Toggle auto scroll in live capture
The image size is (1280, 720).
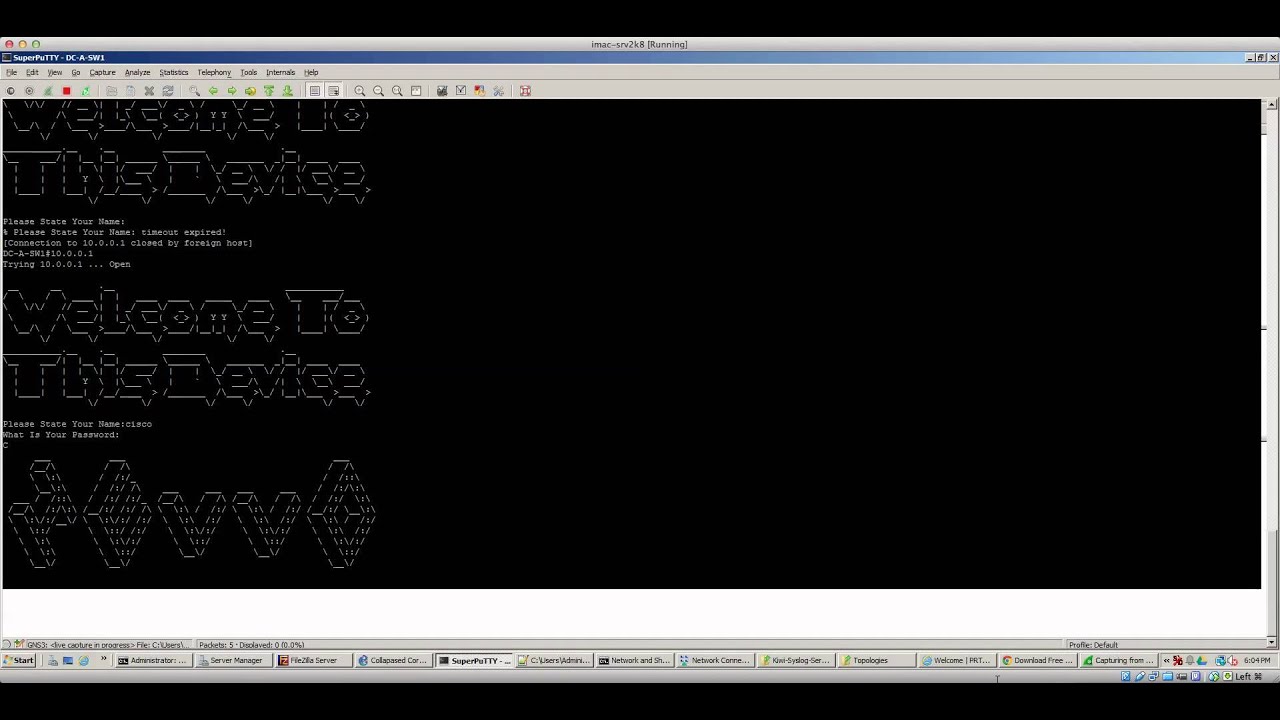[x=333, y=91]
